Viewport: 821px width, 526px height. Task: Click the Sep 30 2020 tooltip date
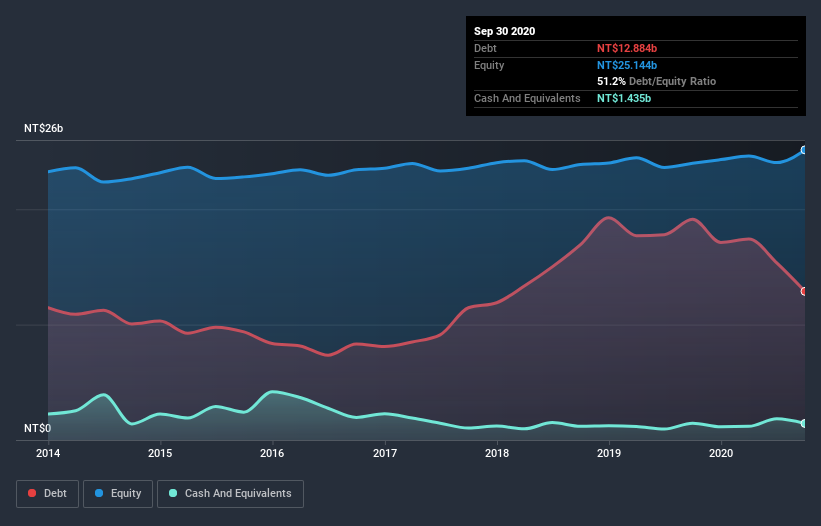pos(505,31)
